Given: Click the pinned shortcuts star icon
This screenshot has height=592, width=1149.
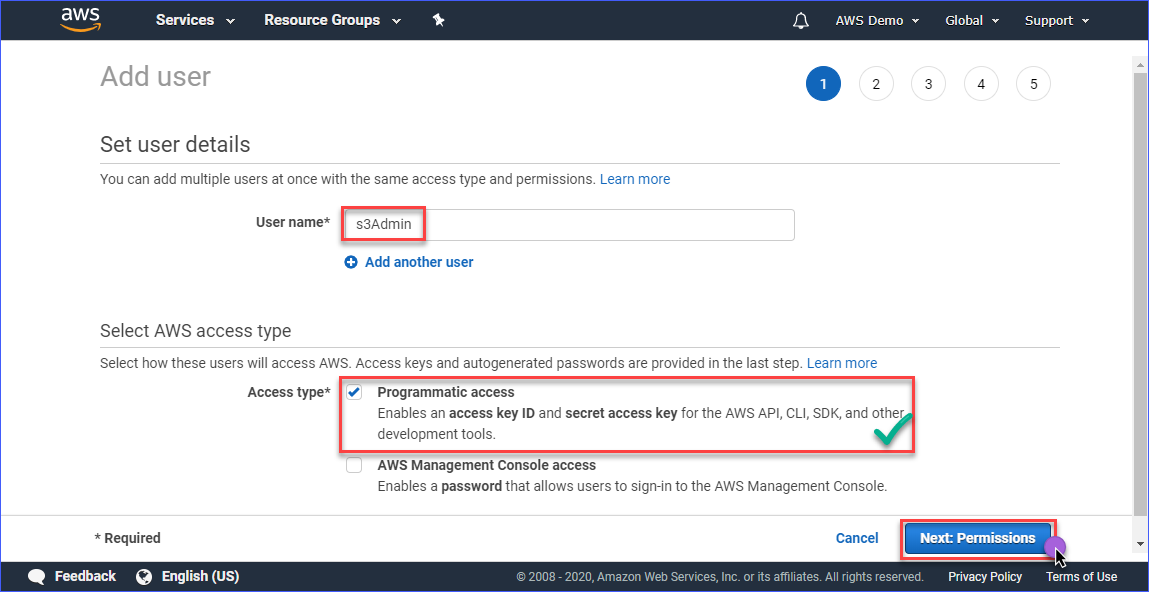Looking at the screenshot, I should 438,20.
